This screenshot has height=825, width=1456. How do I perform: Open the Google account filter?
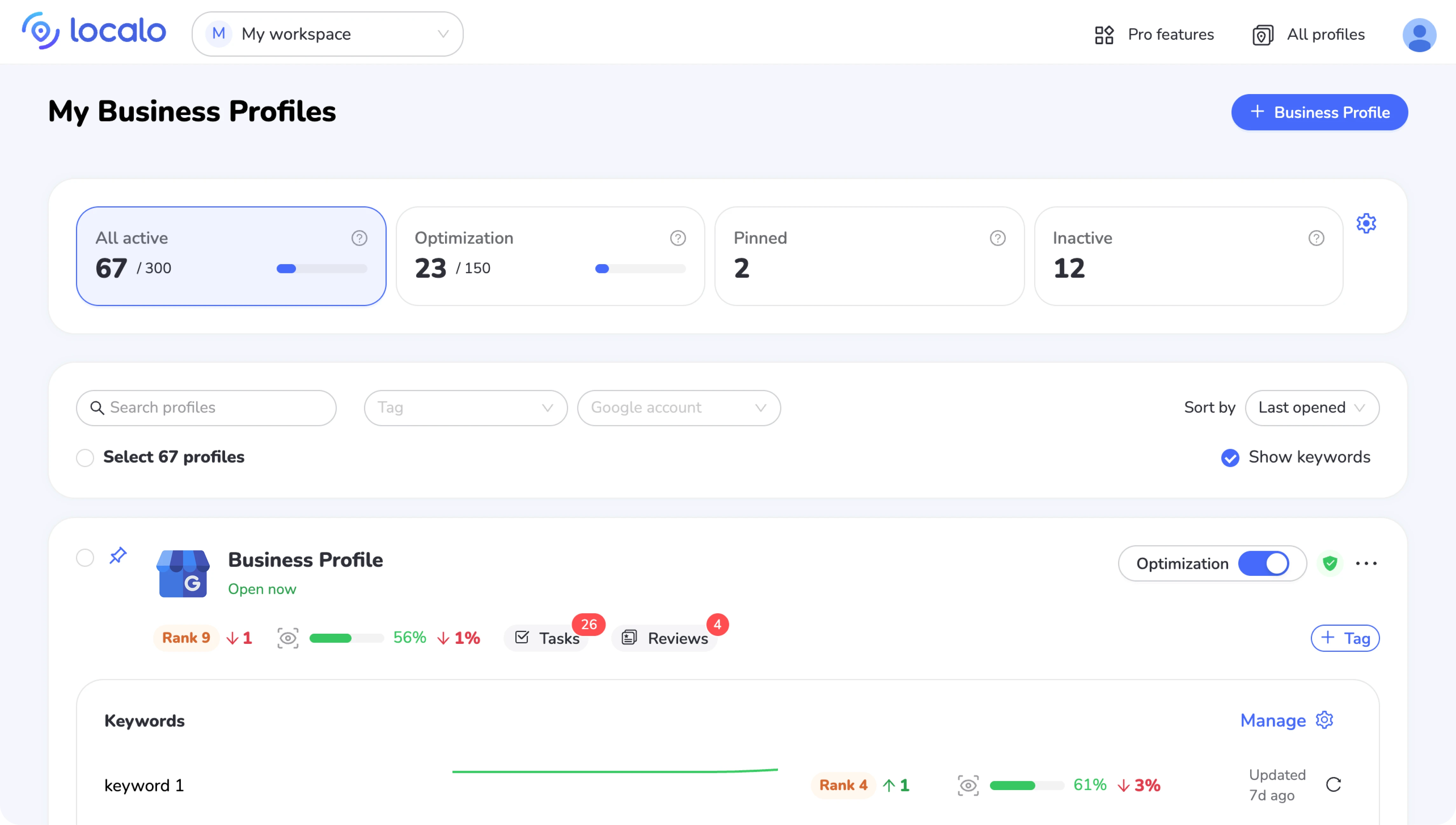pyautogui.click(x=678, y=407)
